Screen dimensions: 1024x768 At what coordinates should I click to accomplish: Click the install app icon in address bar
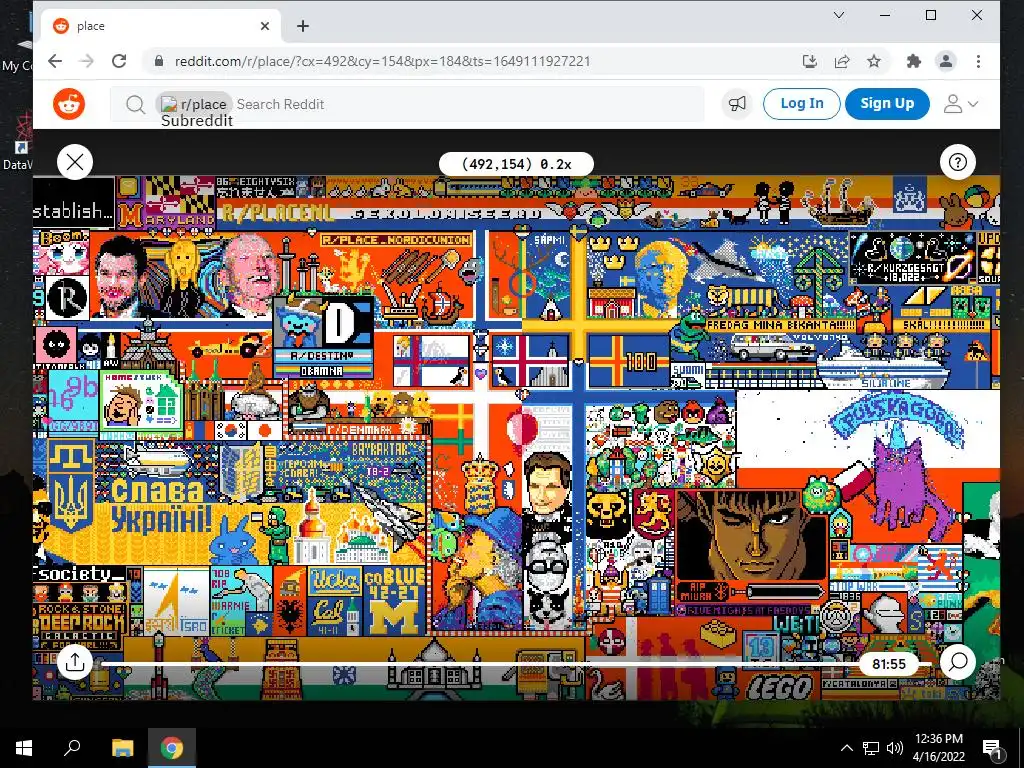(810, 61)
